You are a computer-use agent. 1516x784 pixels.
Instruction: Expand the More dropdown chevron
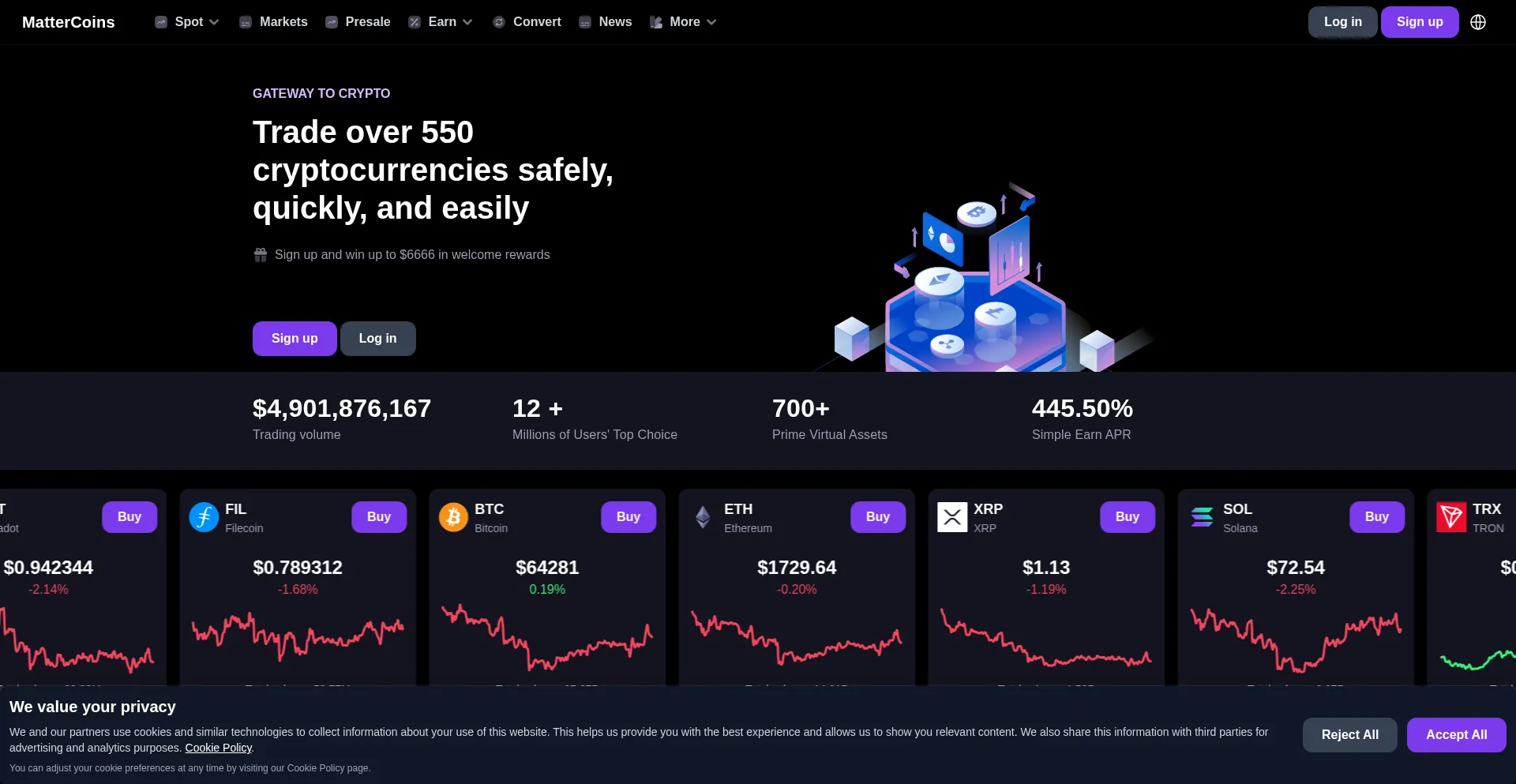711,22
